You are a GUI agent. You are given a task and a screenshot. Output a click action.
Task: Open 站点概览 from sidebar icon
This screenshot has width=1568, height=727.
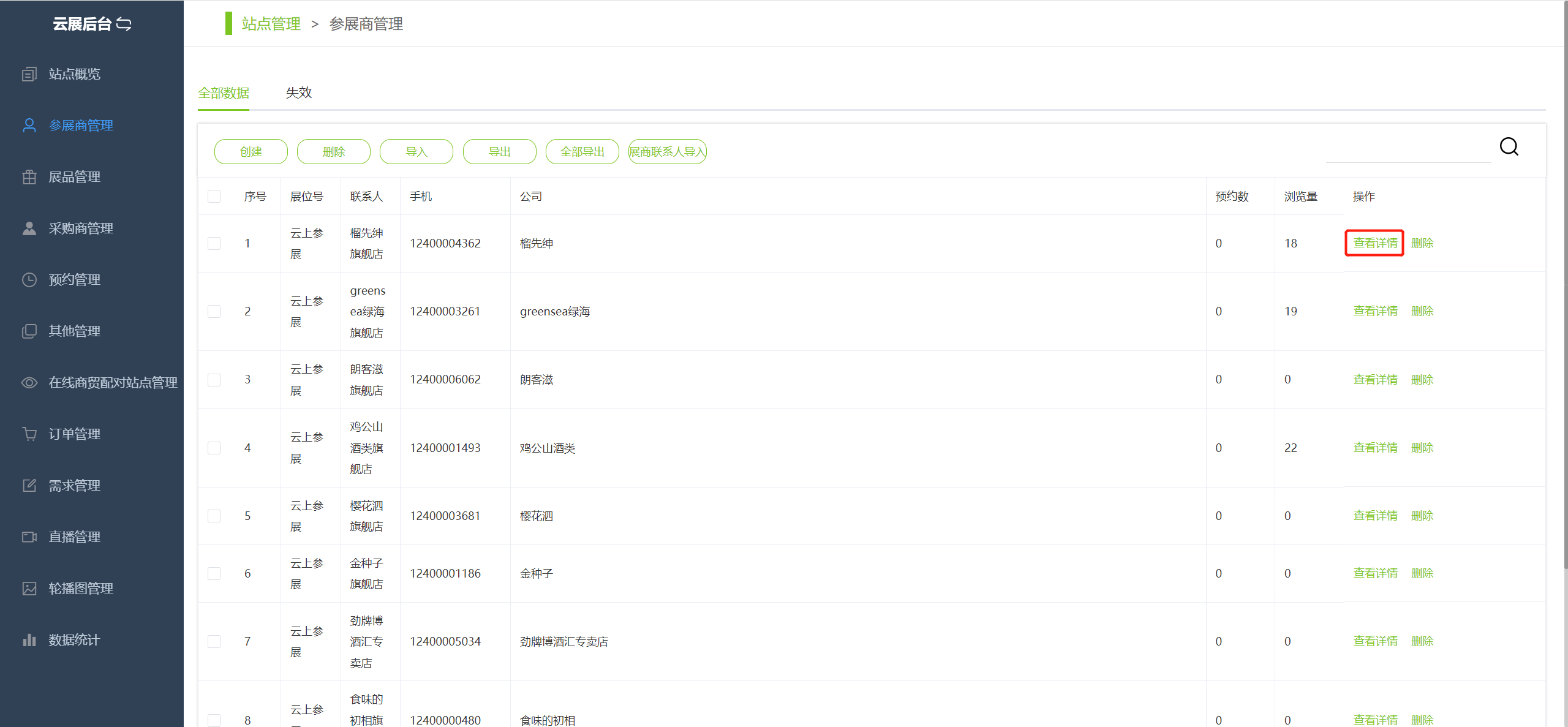point(29,74)
